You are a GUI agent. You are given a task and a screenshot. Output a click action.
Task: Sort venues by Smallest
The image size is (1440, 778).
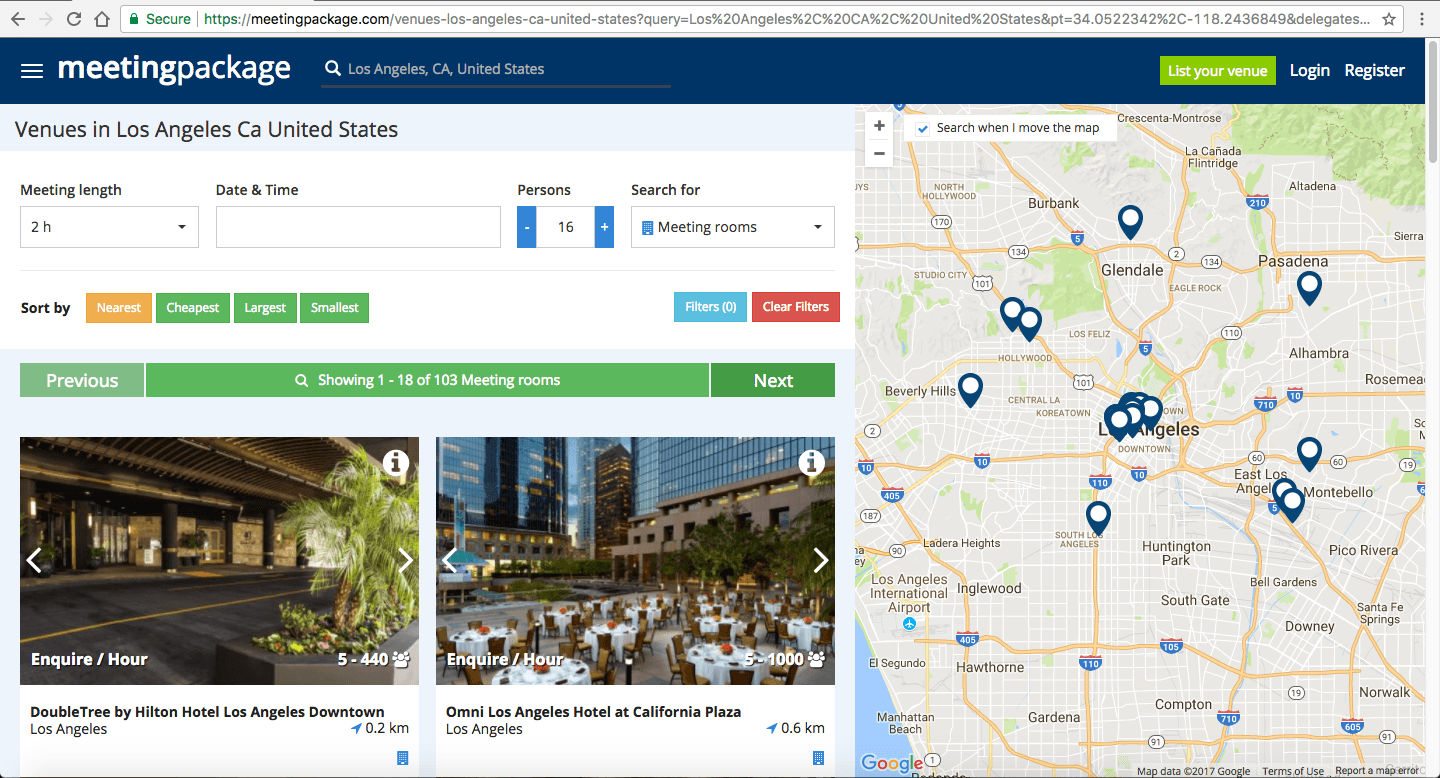coord(335,308)
